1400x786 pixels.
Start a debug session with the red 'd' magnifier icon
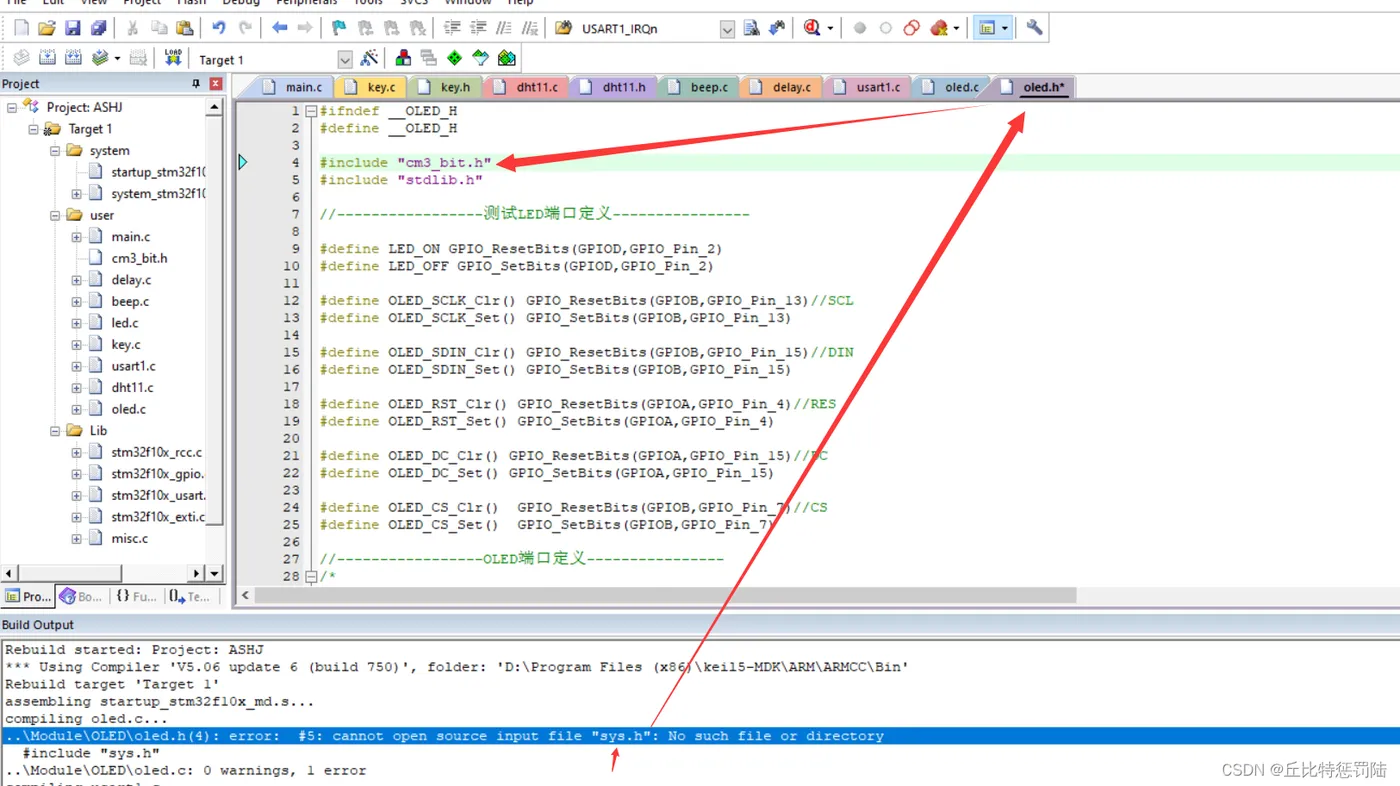point(812,29)
